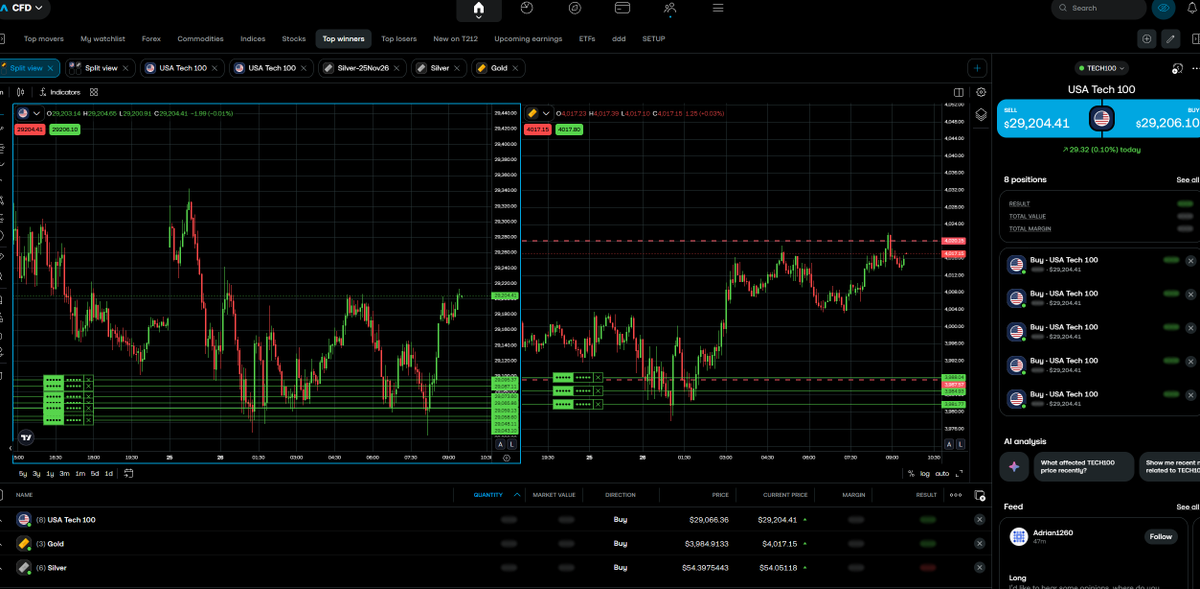1200x589 pixels.
Task: Toggle percent scale on right chart
Action: pyautogui.click(x=911, y=473)
